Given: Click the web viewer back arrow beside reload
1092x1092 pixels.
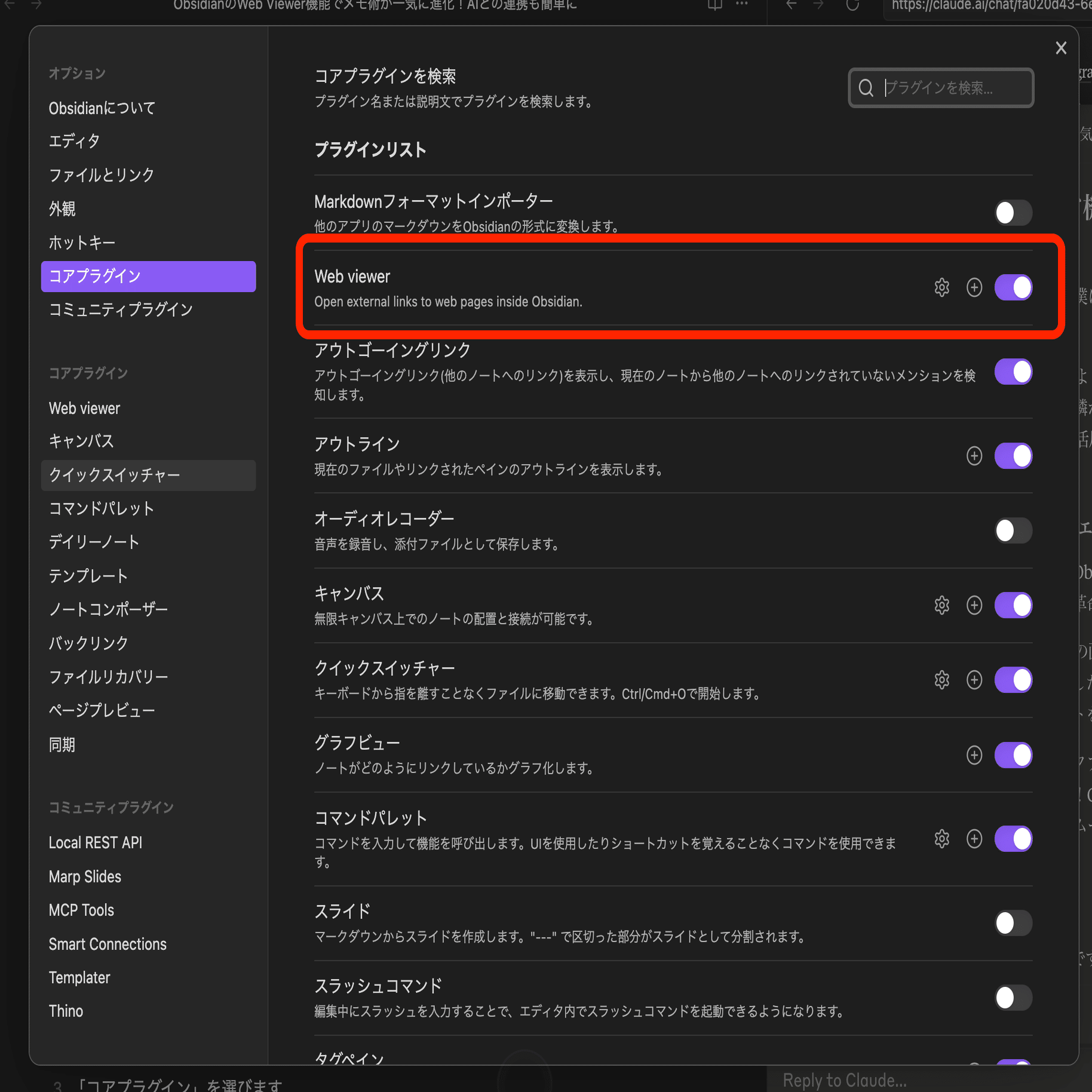Looking at the screenshot, I should 792,5.
